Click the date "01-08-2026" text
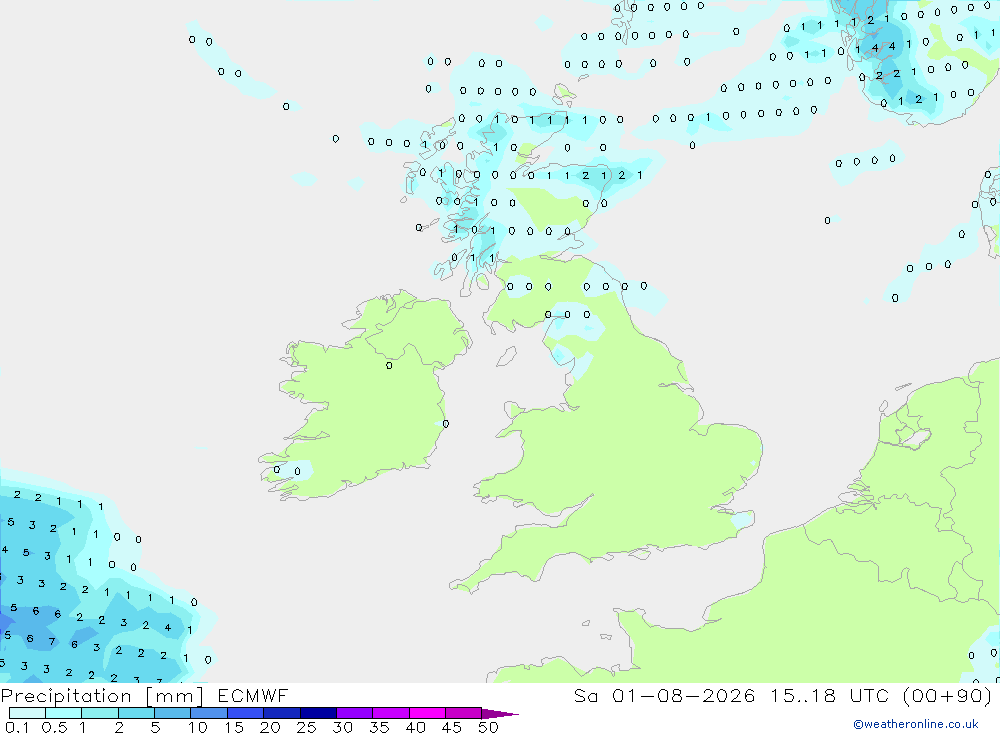The width and height of the screenshot is (1000, 733). [x=683, y=695]
